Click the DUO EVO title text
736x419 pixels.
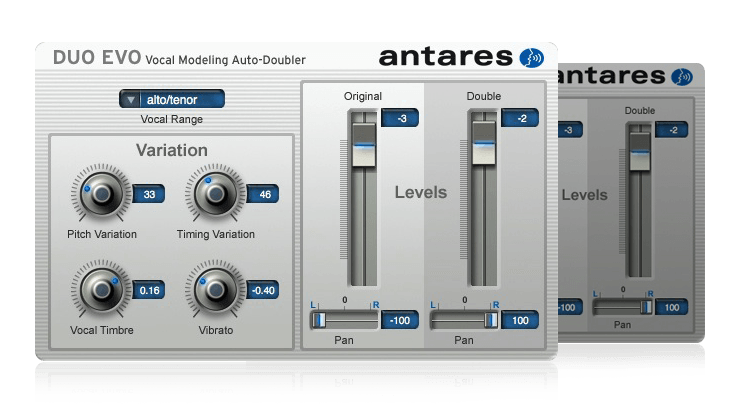point(97,58)
